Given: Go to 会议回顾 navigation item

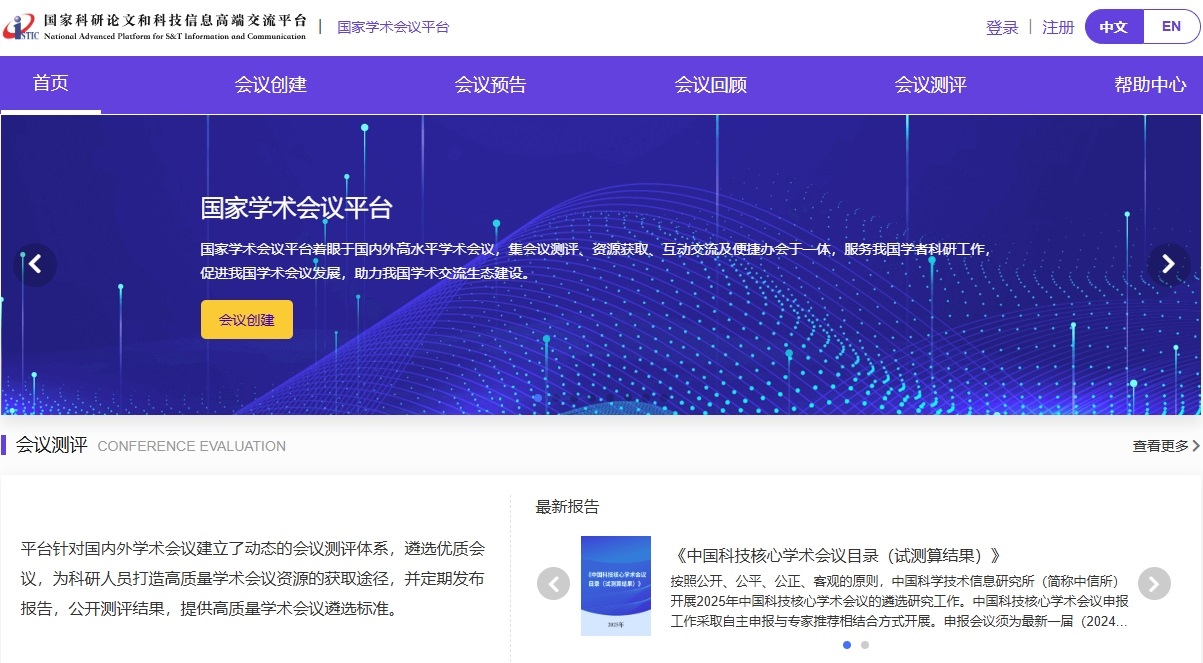Looking at the screenshot, I should pos(710,85).
